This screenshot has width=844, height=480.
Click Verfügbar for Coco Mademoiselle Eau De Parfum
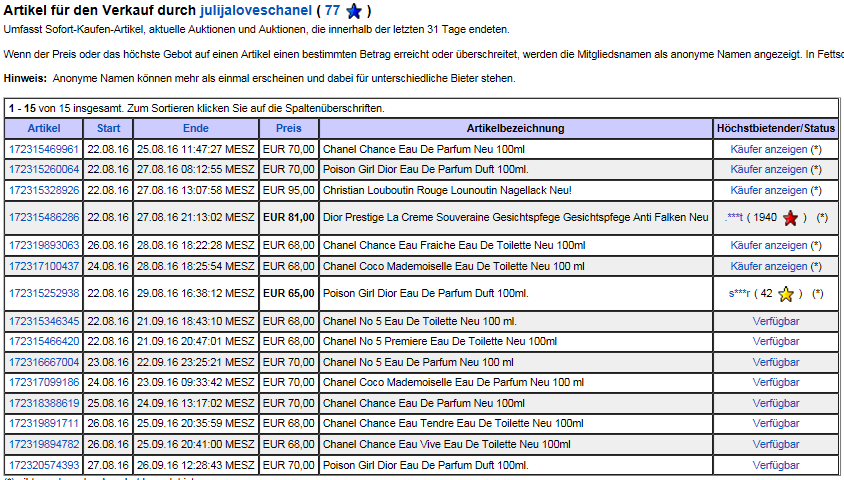click(x=776, y=382)
